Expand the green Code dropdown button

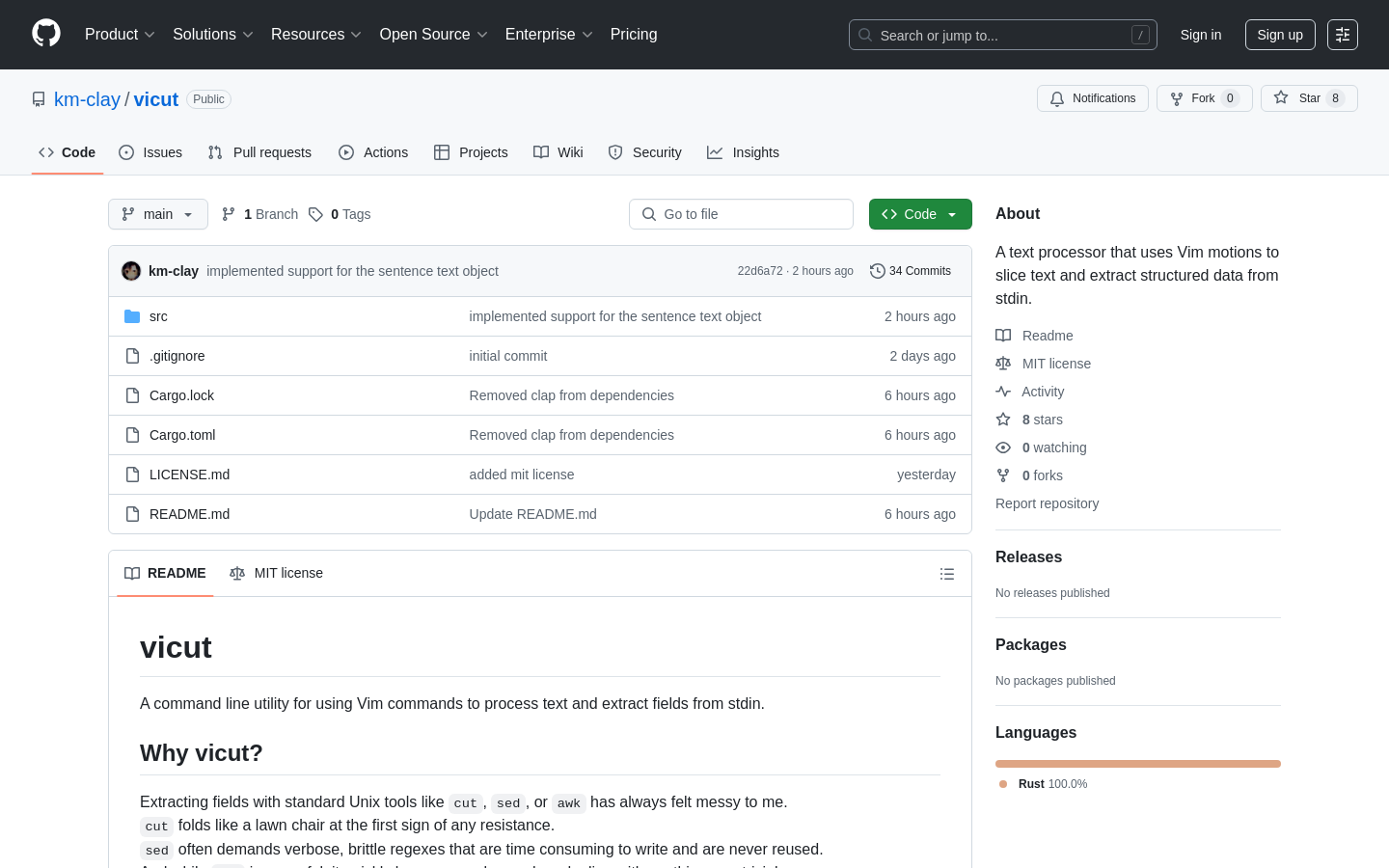(x=920, y=214)
